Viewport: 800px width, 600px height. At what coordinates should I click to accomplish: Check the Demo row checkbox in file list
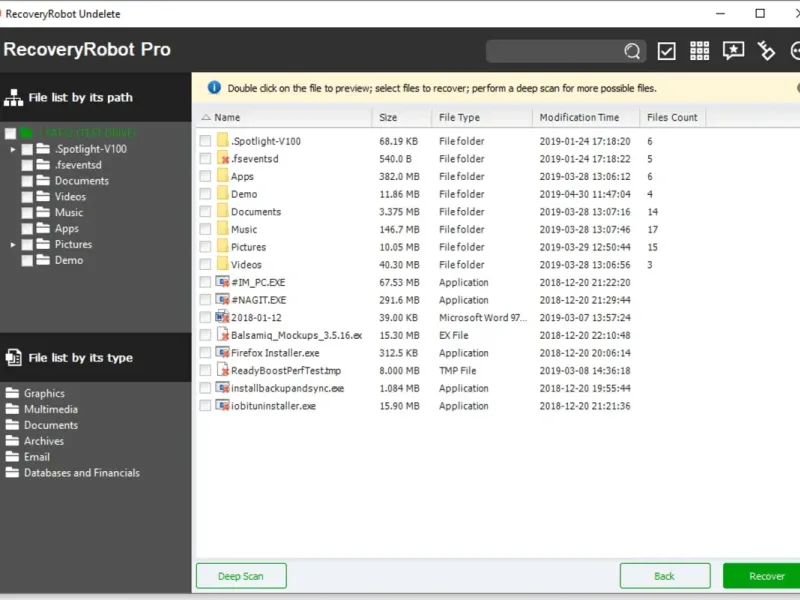click(x=205, y=194)
